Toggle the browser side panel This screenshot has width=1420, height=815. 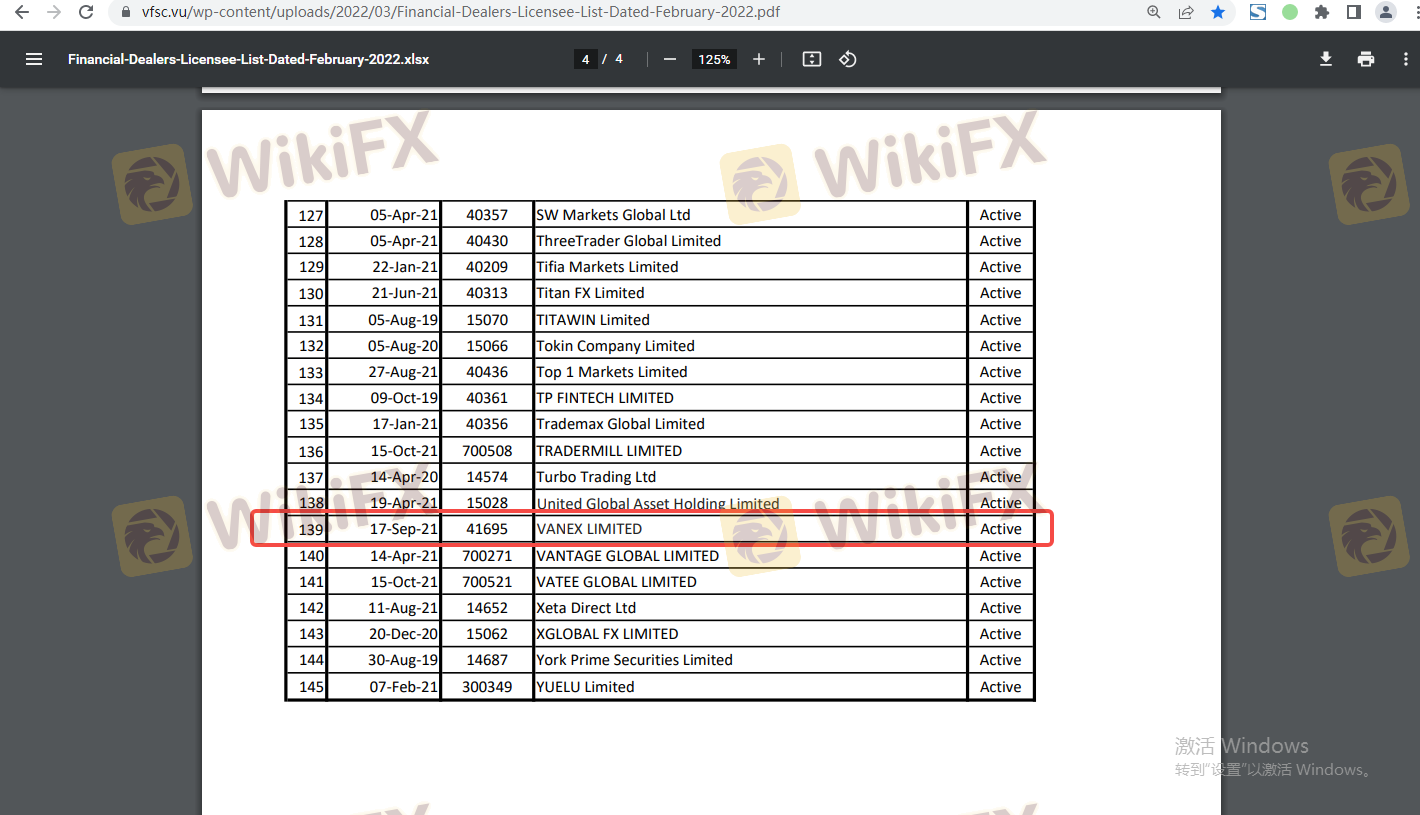(x=1354, y=12)
